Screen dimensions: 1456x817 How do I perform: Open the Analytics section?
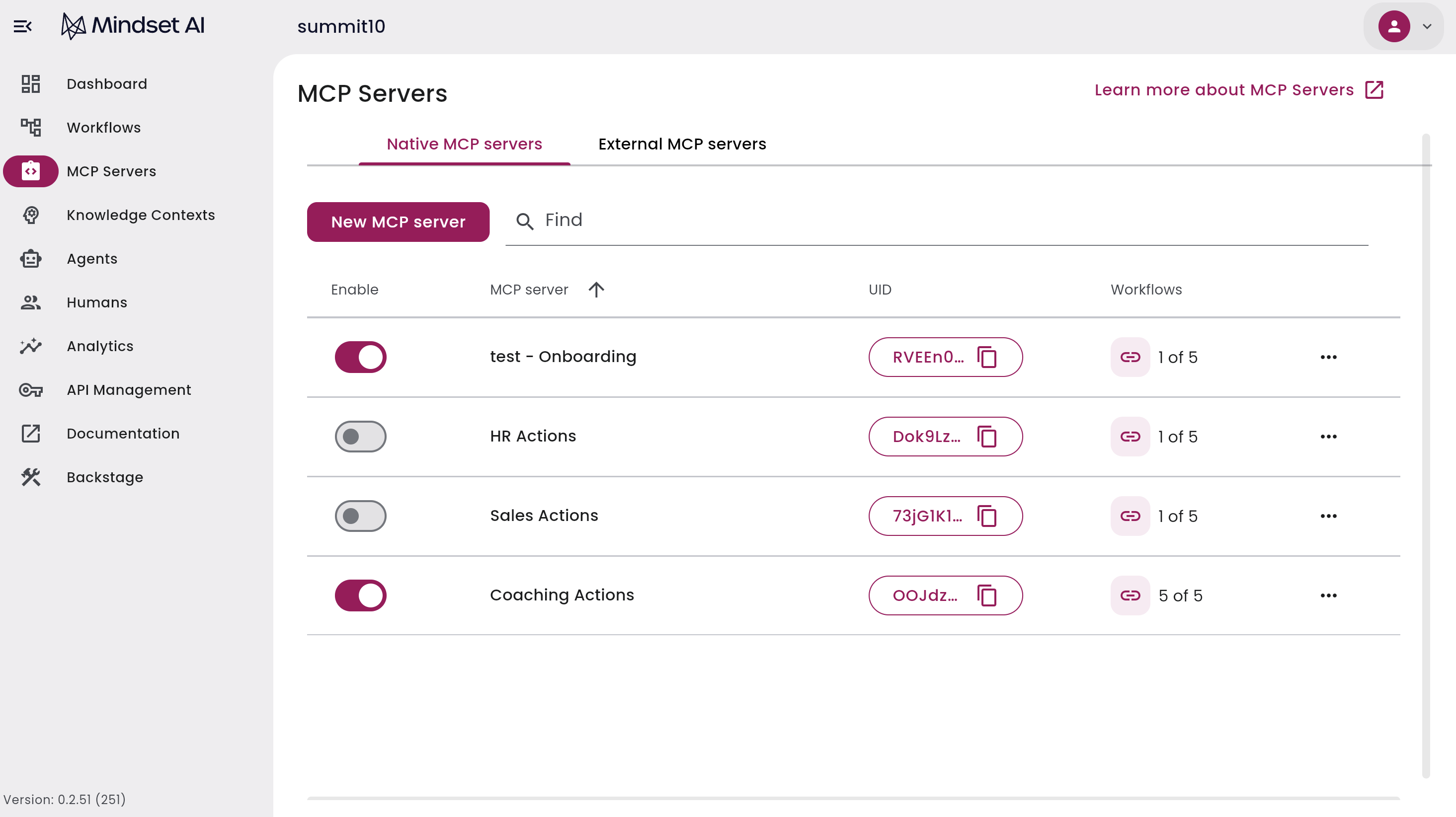pyautogui.click(x=100, y=346)
